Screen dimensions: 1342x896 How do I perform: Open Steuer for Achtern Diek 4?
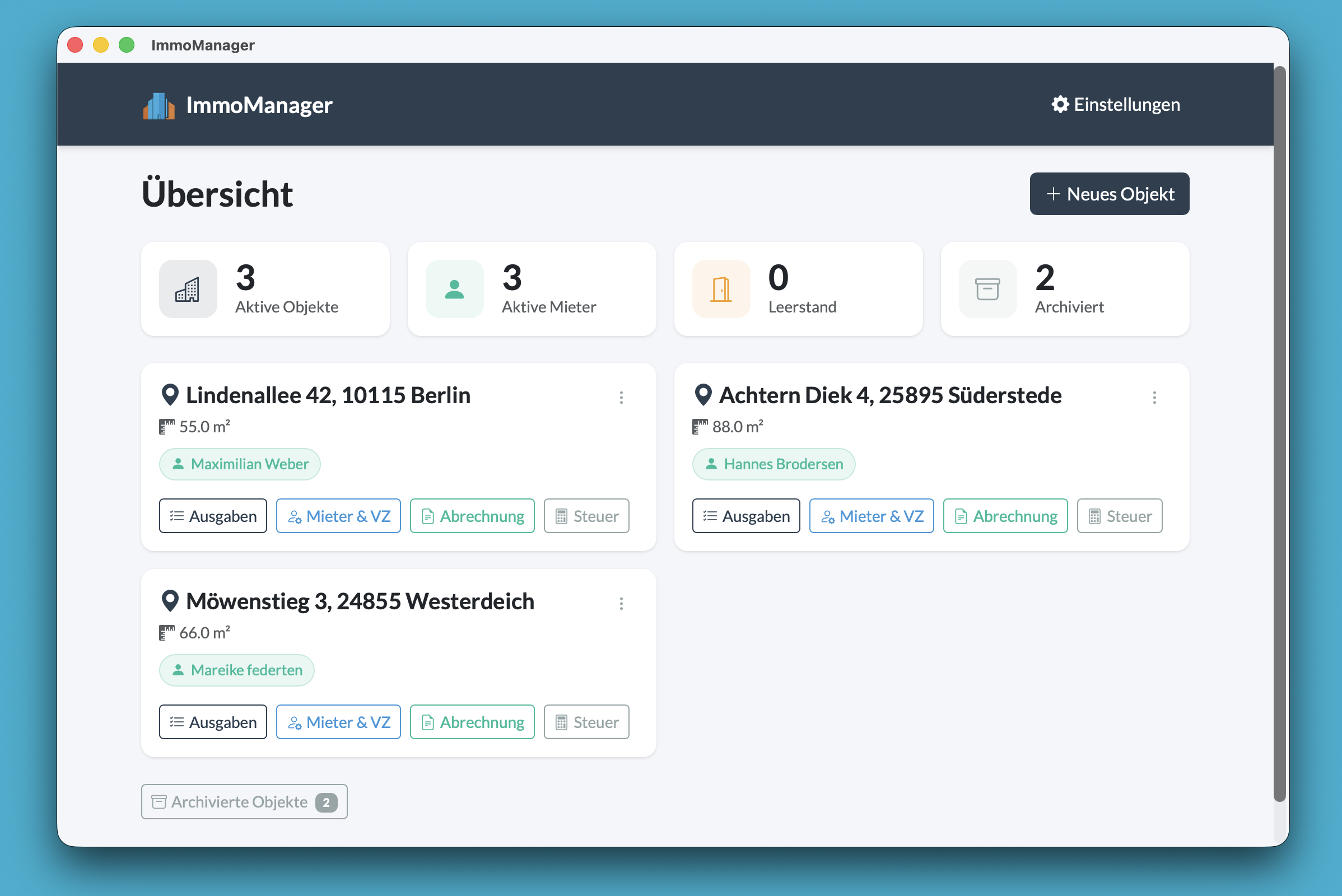(1120, 516)
